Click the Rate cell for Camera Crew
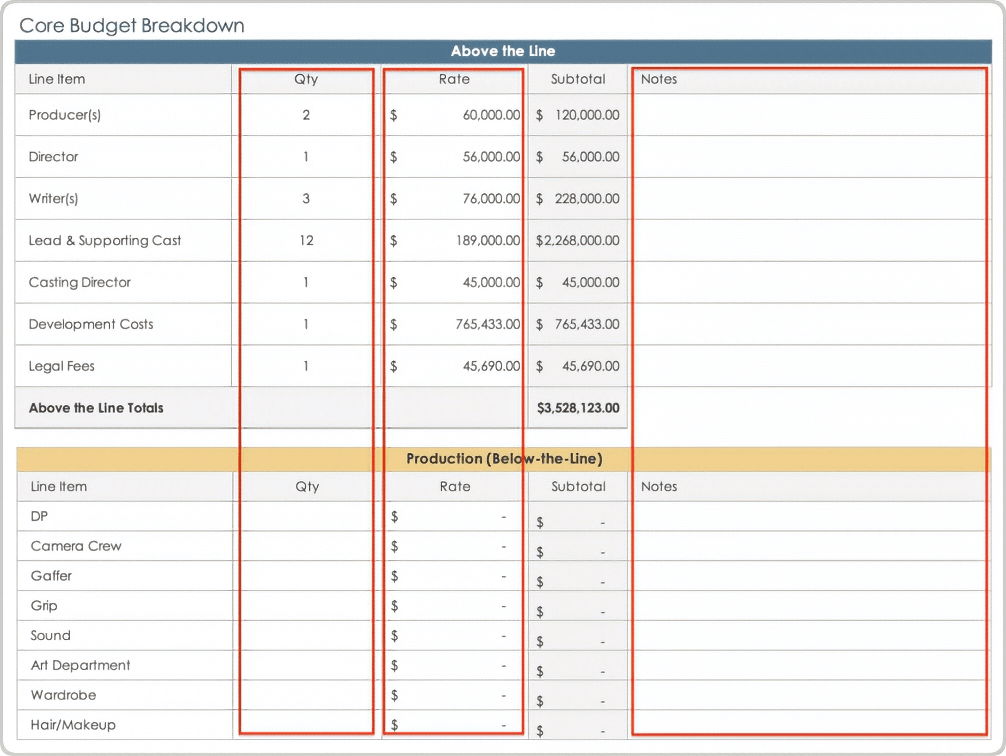This screenshot has width=1006, height=756. coord(454,547)
